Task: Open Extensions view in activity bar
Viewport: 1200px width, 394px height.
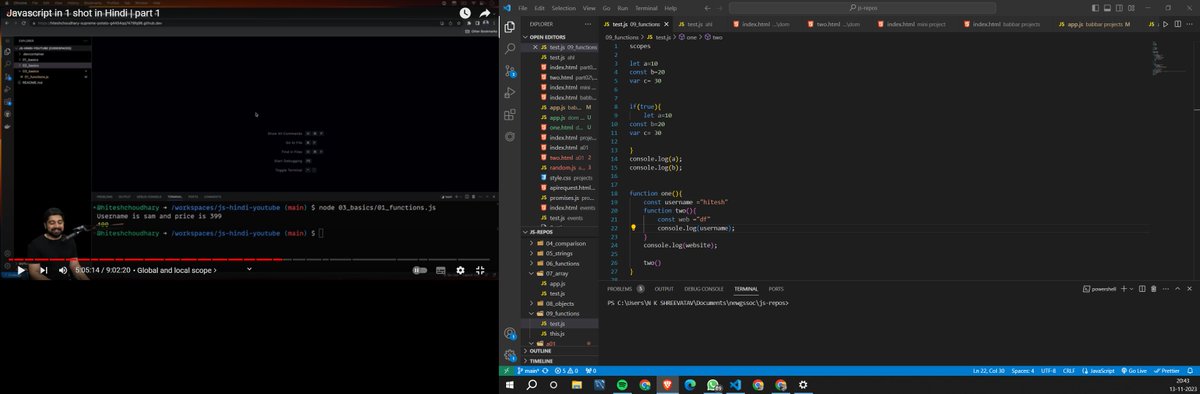Action: coord(510,115)
